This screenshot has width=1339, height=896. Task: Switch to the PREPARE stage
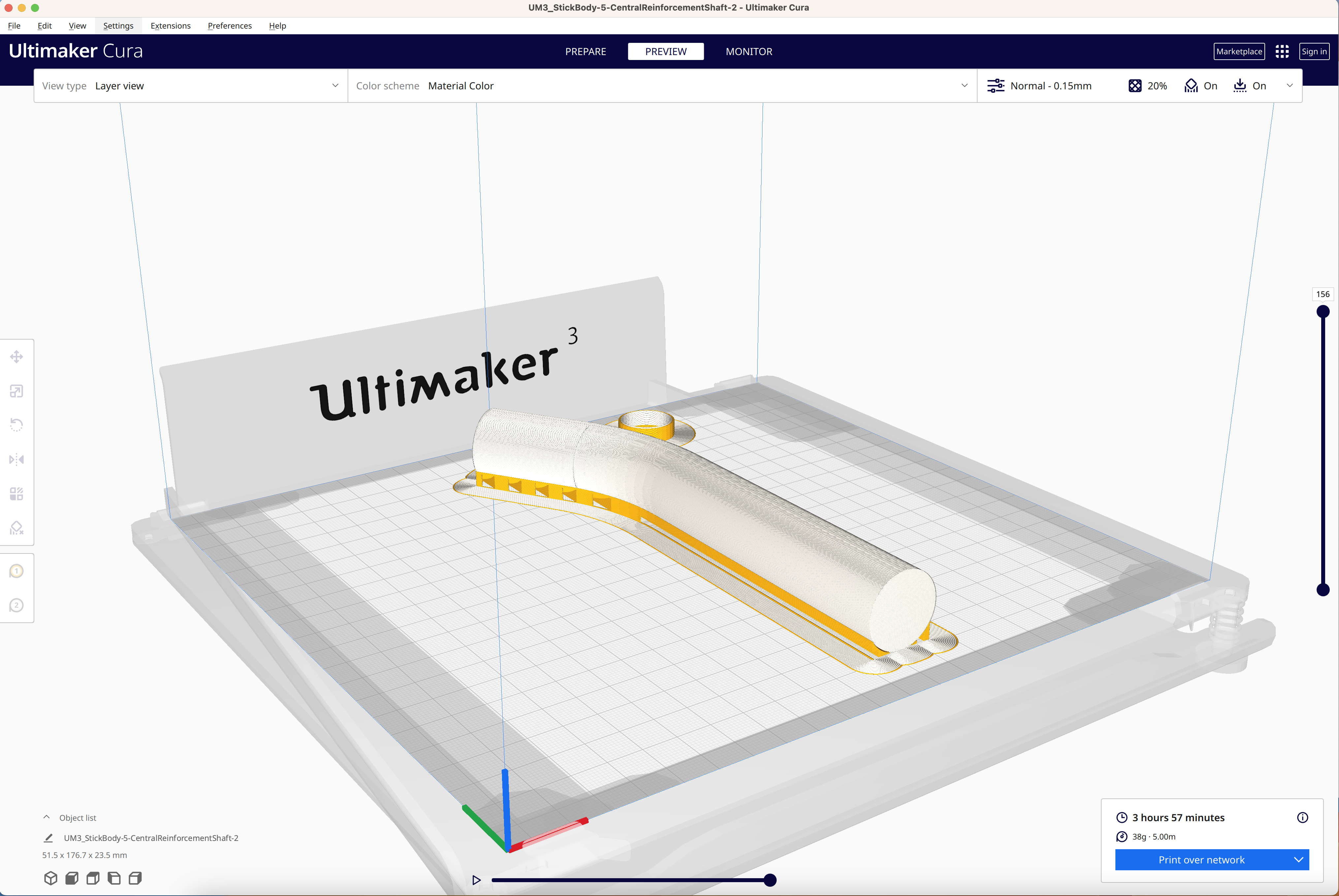click(x=585, y=51)
